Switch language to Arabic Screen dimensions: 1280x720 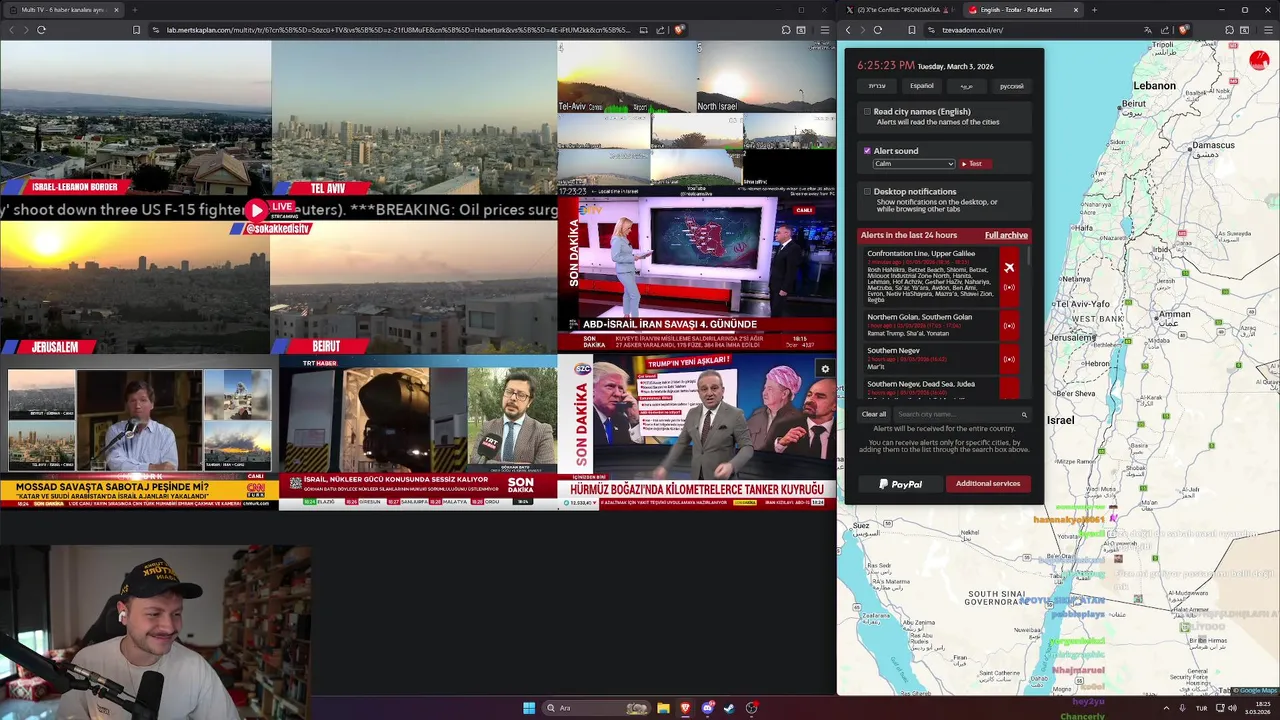tap(966, 86)
